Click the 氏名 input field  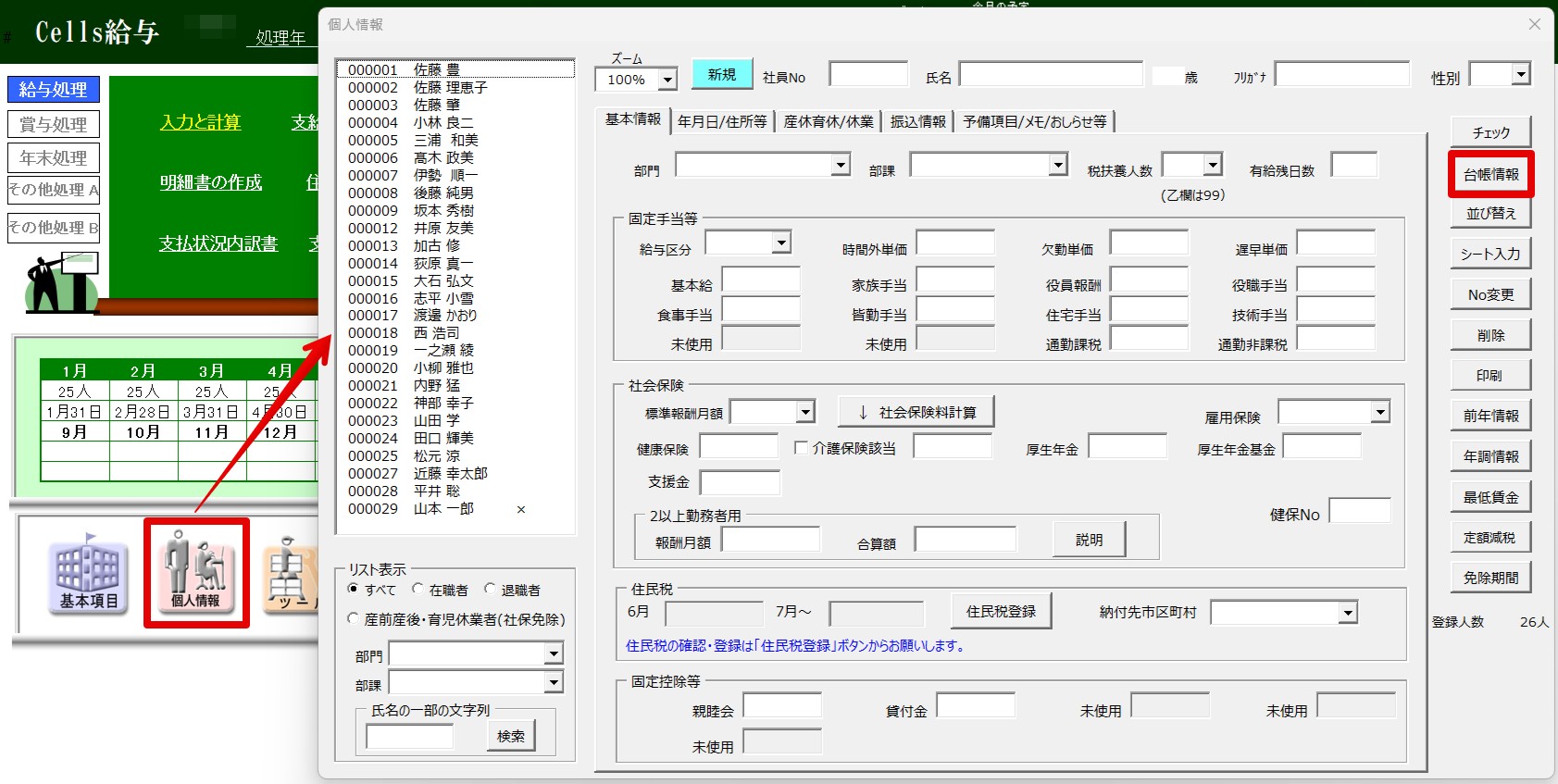(1051, 74)
